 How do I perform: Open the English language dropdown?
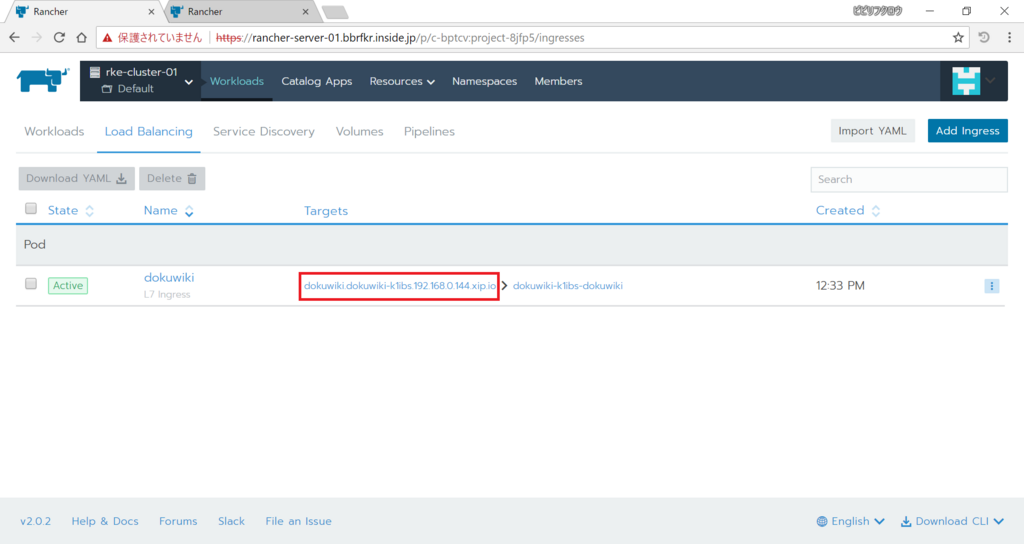point(850,521)
